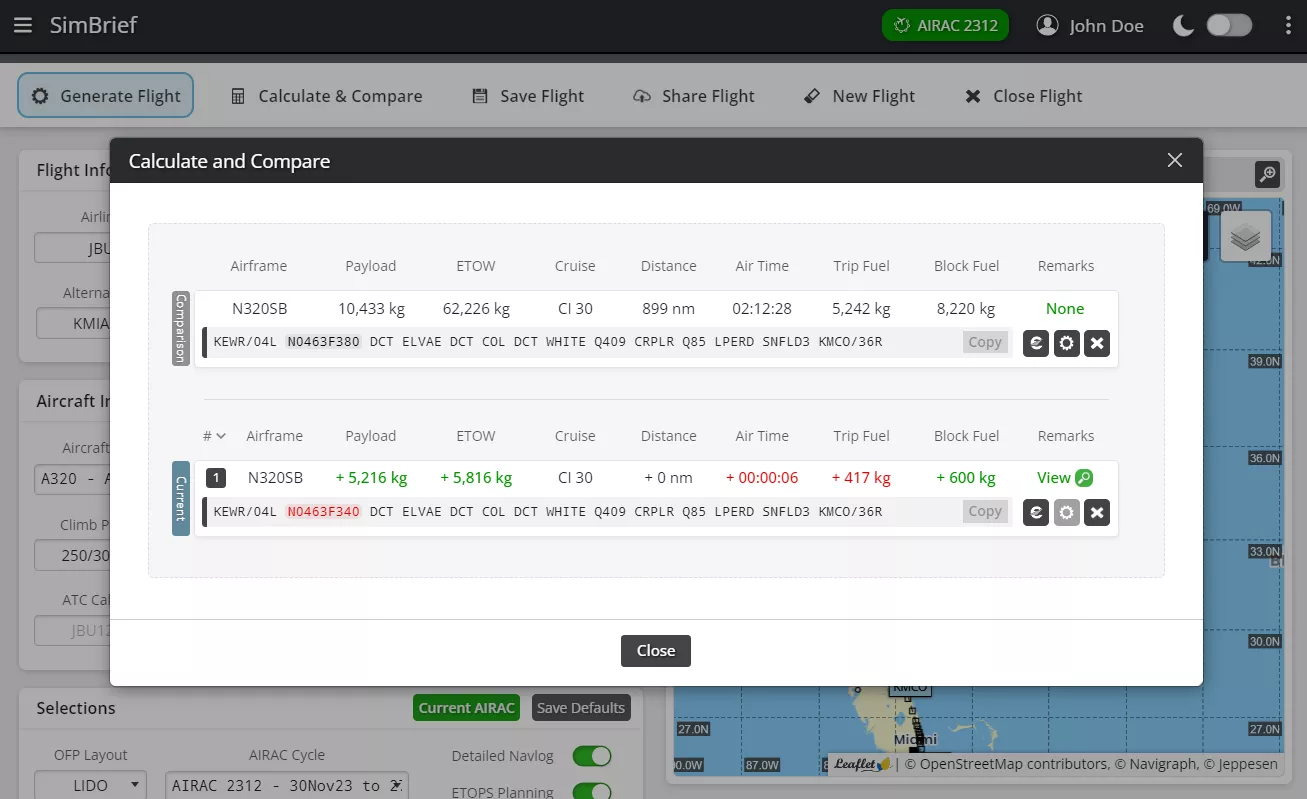Click the three-dot overflow menu top right
This screenshot has width=1307, height=799.
(x=1288, y=25)
